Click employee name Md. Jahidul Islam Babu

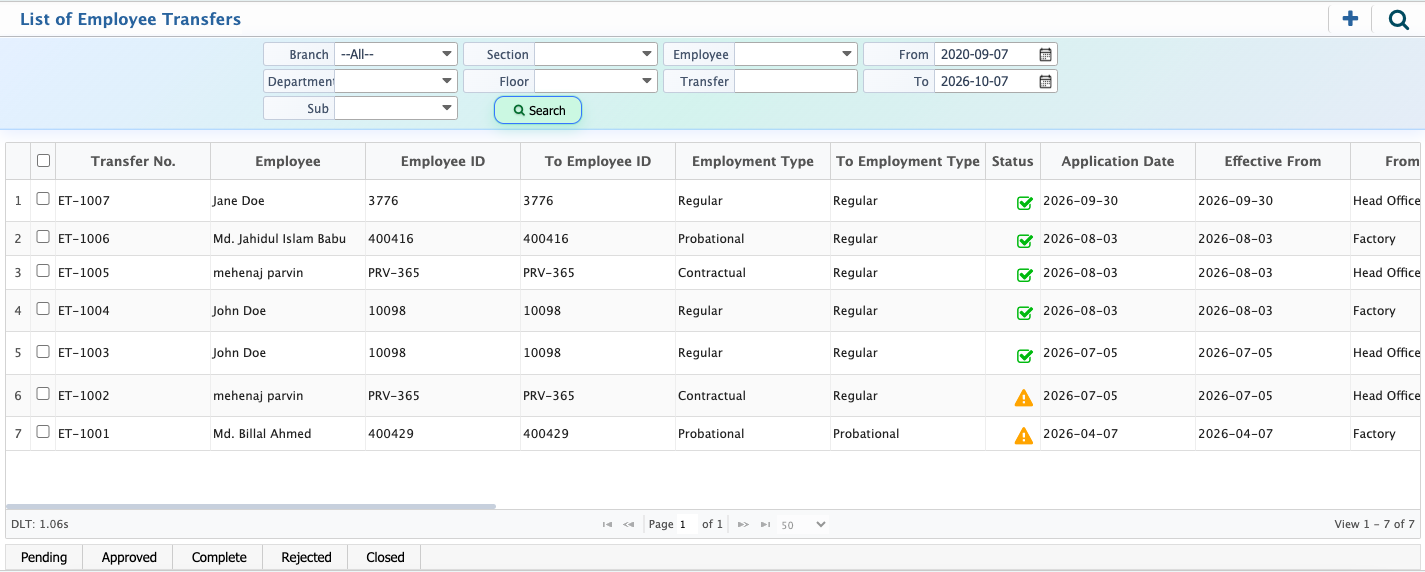(279, 239)
